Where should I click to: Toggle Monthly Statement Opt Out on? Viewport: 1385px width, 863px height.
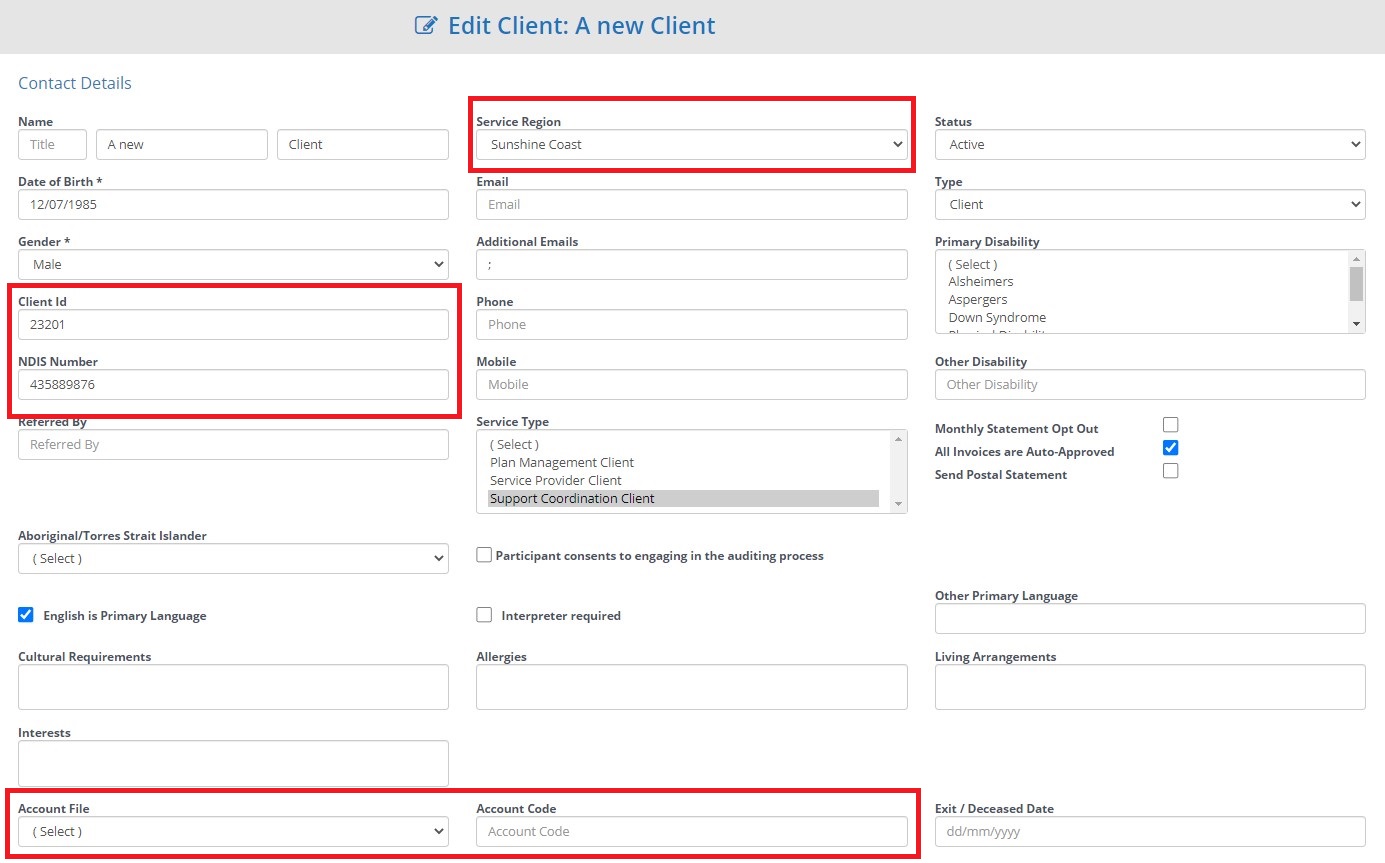(x=1170, y=425)
